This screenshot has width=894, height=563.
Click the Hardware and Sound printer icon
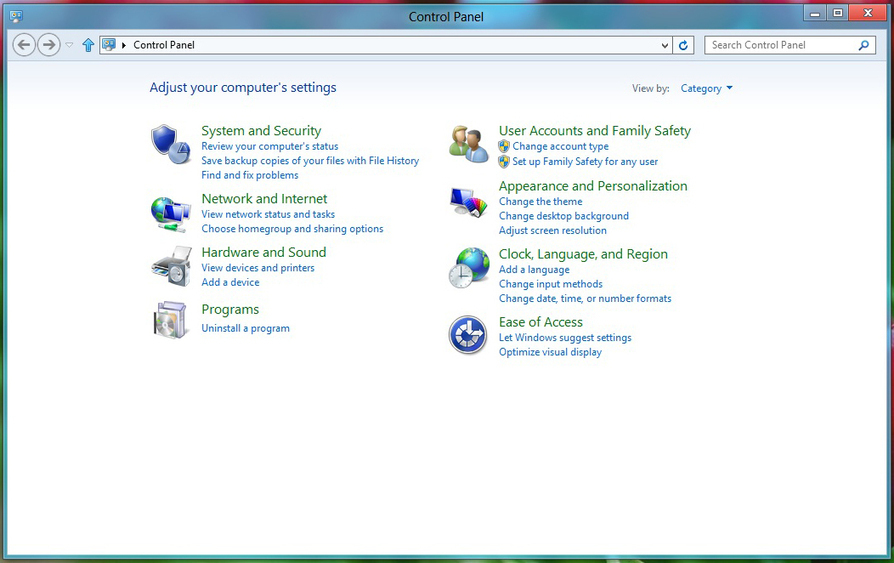click(170, 266)
